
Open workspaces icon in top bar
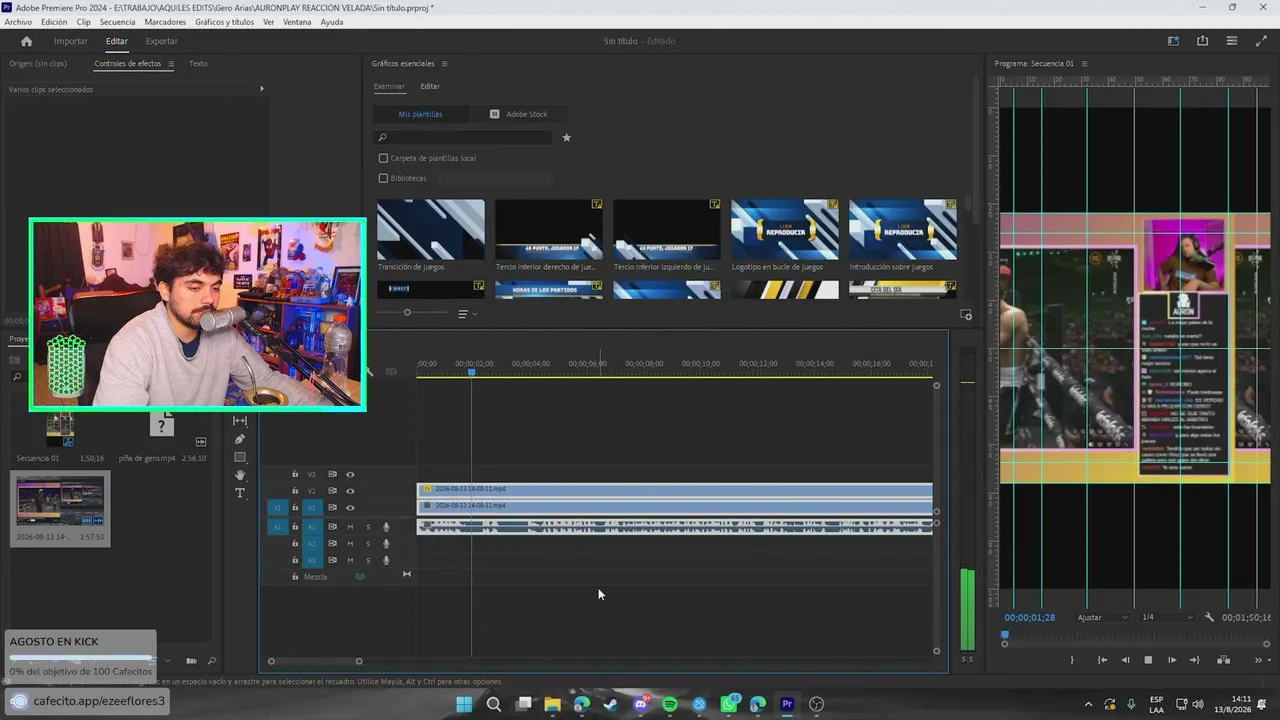tap(1173, 41)
